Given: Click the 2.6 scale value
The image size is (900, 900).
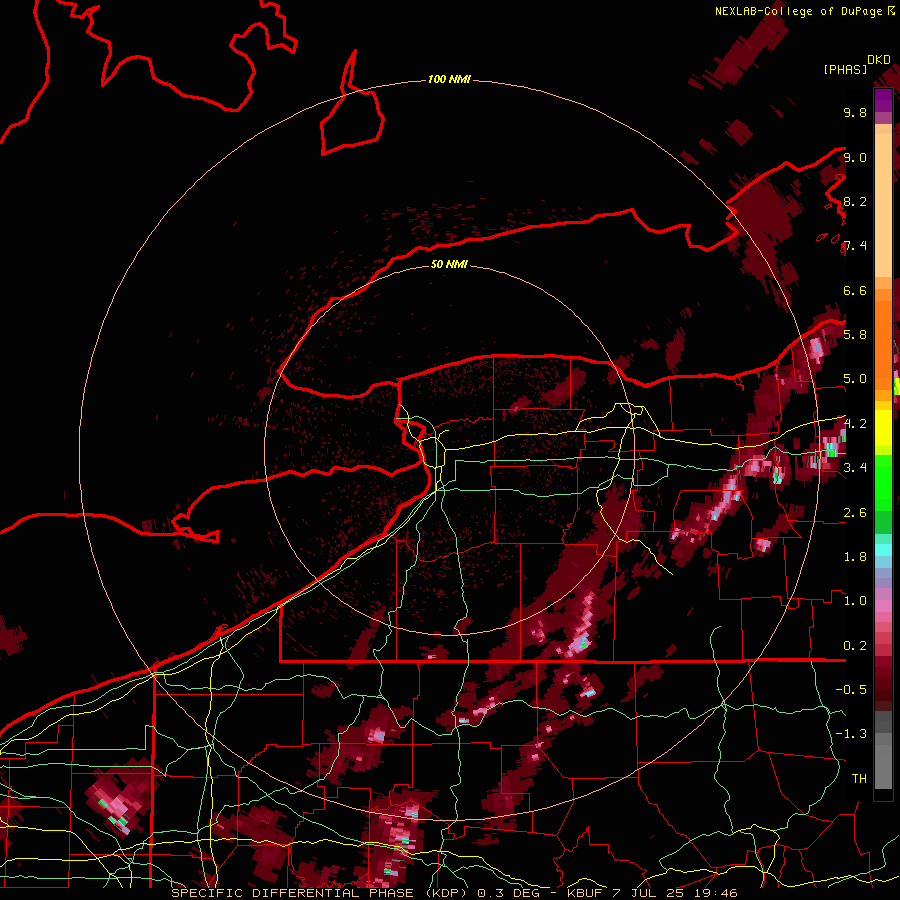Looking at the screenshot, I should [x=855, y=513].
